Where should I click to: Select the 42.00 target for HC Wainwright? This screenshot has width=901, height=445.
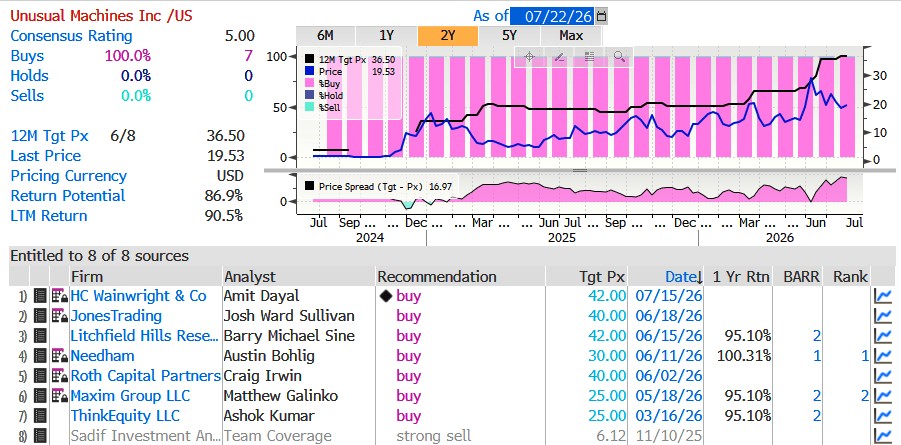coord(607,296)
